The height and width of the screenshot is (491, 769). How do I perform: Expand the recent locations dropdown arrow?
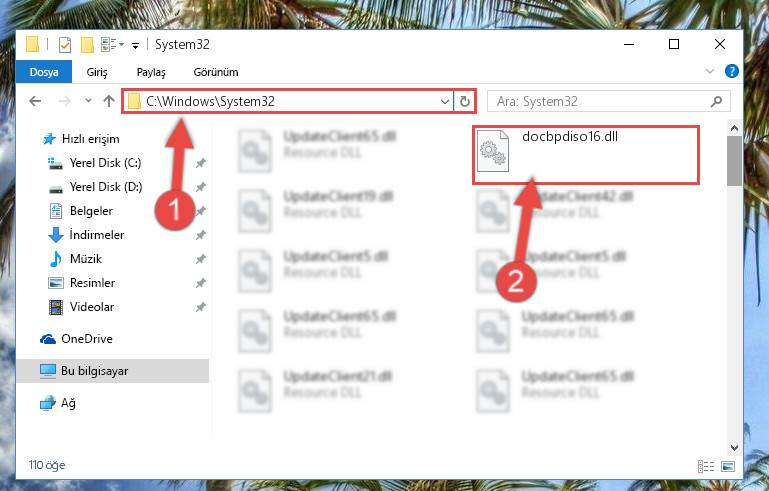pyautogui.click(x=88, y=101)
